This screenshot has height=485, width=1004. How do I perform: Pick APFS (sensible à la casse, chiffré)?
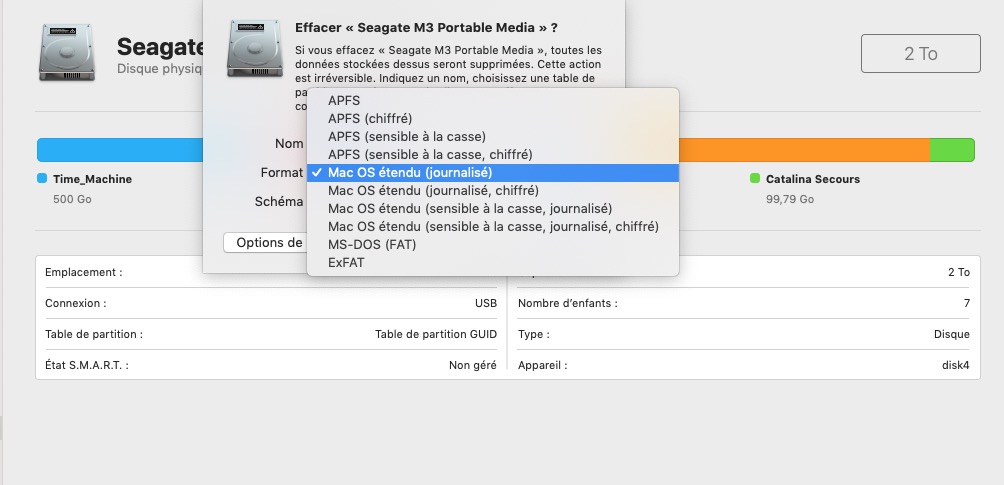(x=430, y=155)
